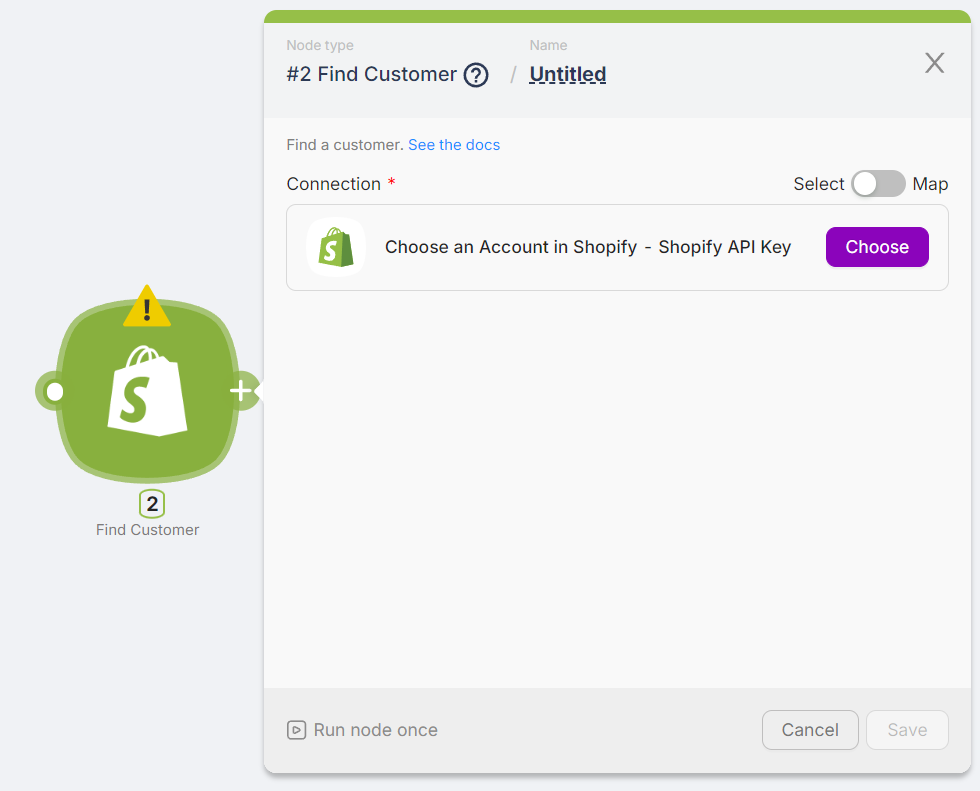Image resolution: width=980 pixels, height=791 pixels.
Task: Click the Map label next to the switch
Action: tap(930, 184)
